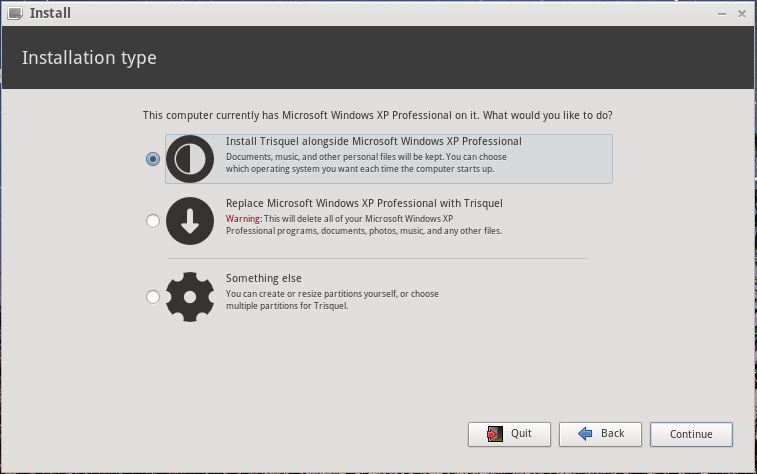
Task: Click the 'Something else' option title text
Action: point(263,279)
